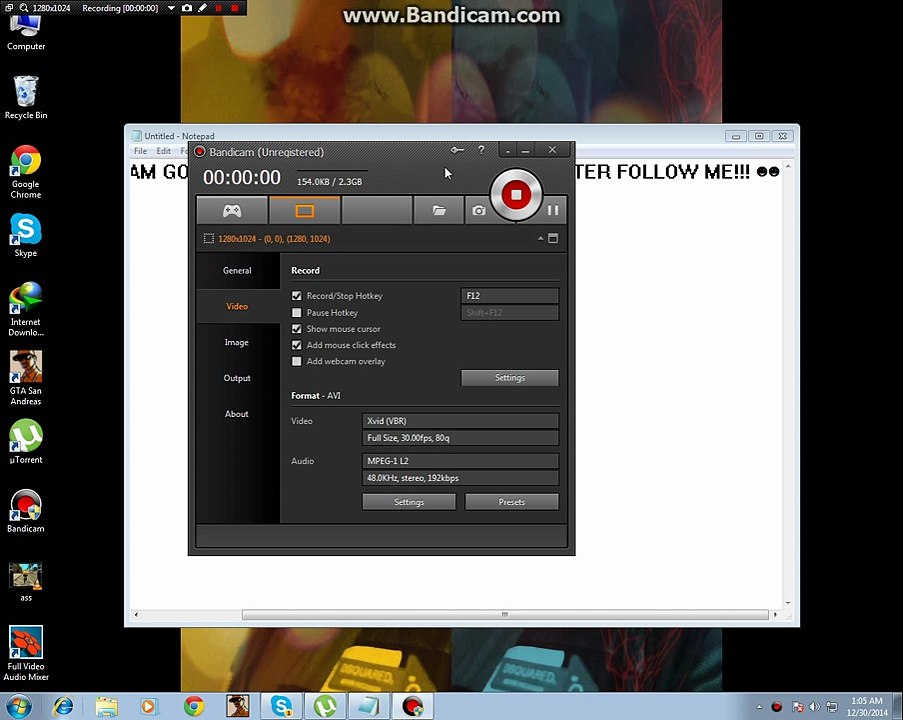This screenshot has height=720, width=903.
Task: Click Settings button under Format section
Action: point(409,502)
